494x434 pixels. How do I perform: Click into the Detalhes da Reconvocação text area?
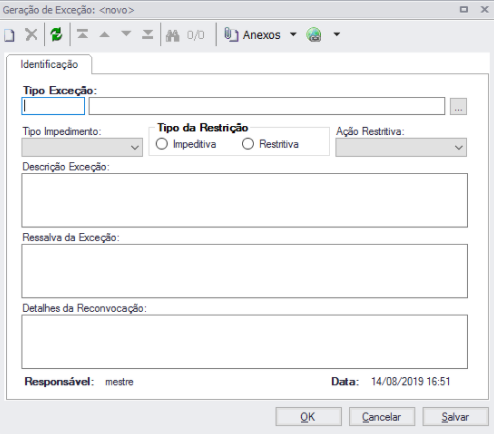[x=245, y=342]
